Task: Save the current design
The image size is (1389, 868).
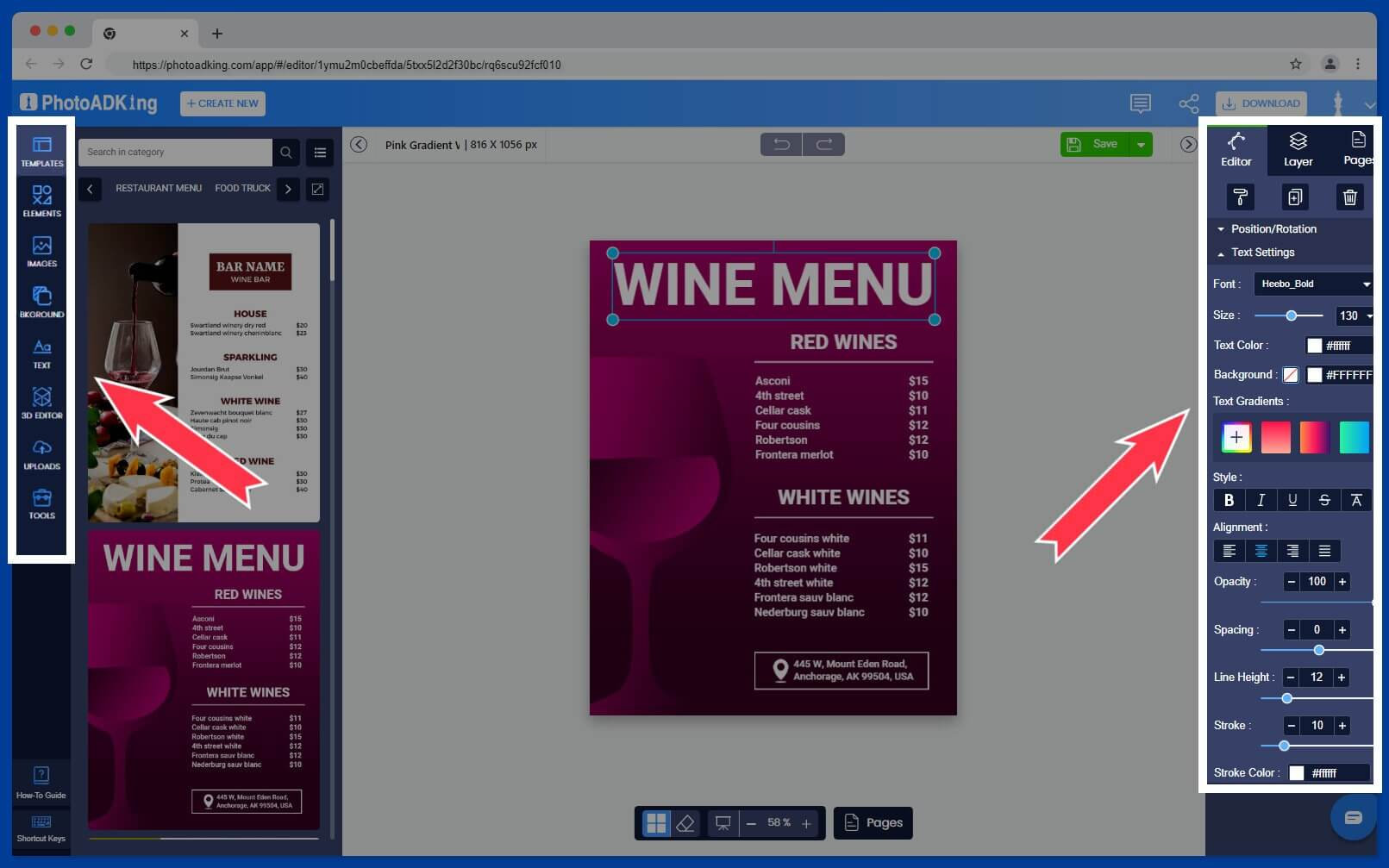Action: tap(1104, 144)
